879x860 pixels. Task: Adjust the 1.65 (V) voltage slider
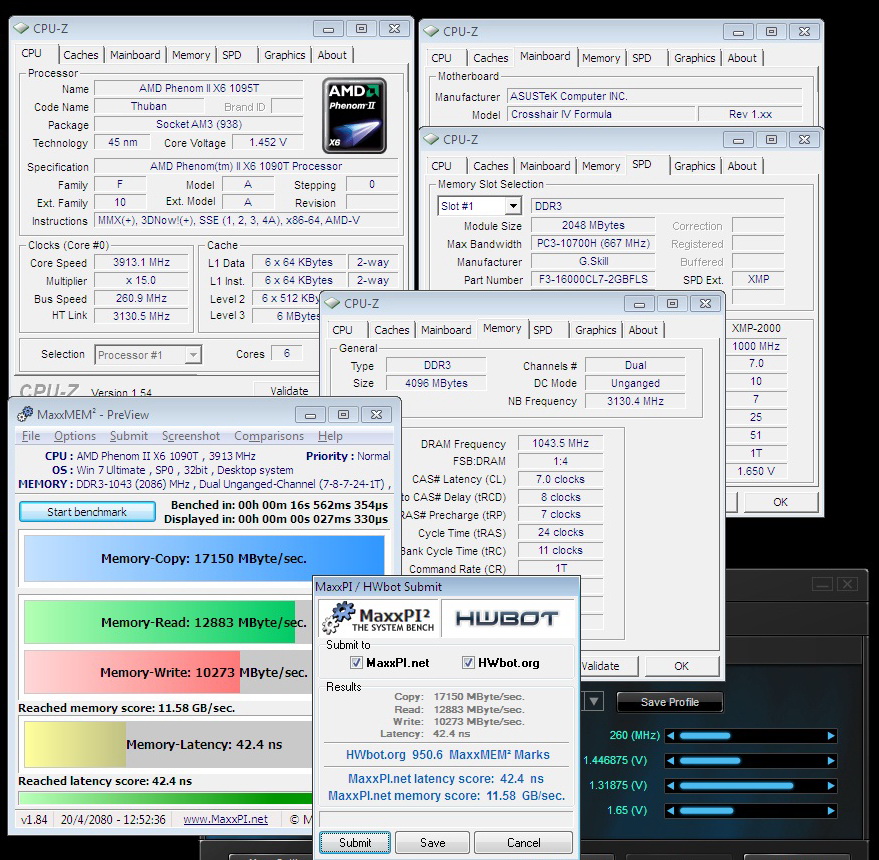tap(751, 811)
